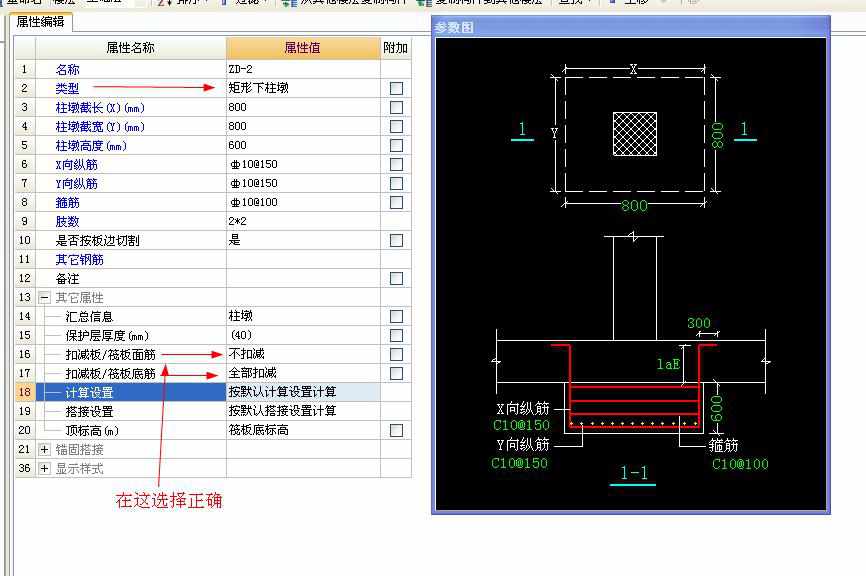
Task: Edit the 肢数 value 2*2
Action: (303, 221)
